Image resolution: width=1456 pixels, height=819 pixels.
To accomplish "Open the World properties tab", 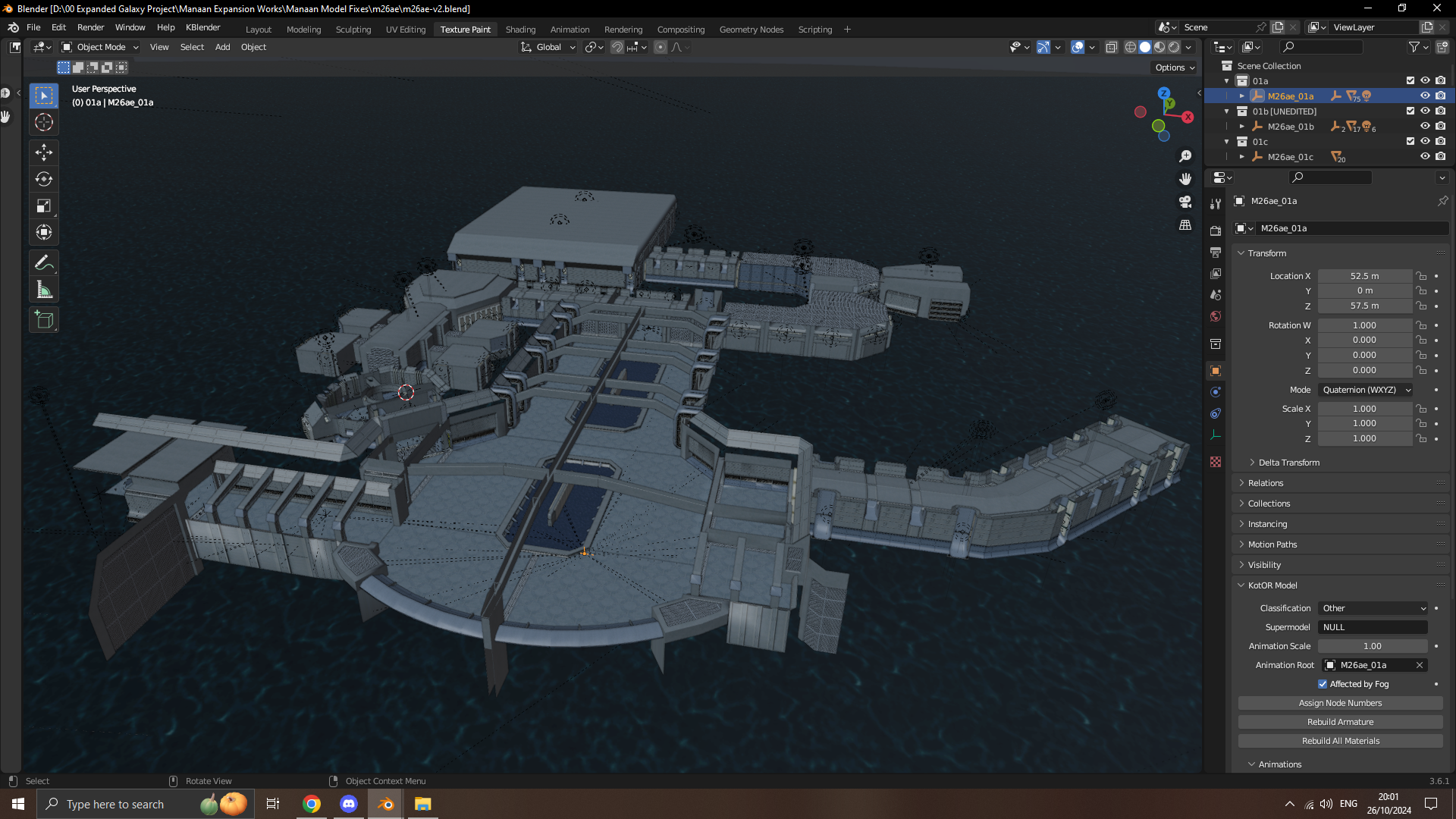I will (x=1216, y=316).
